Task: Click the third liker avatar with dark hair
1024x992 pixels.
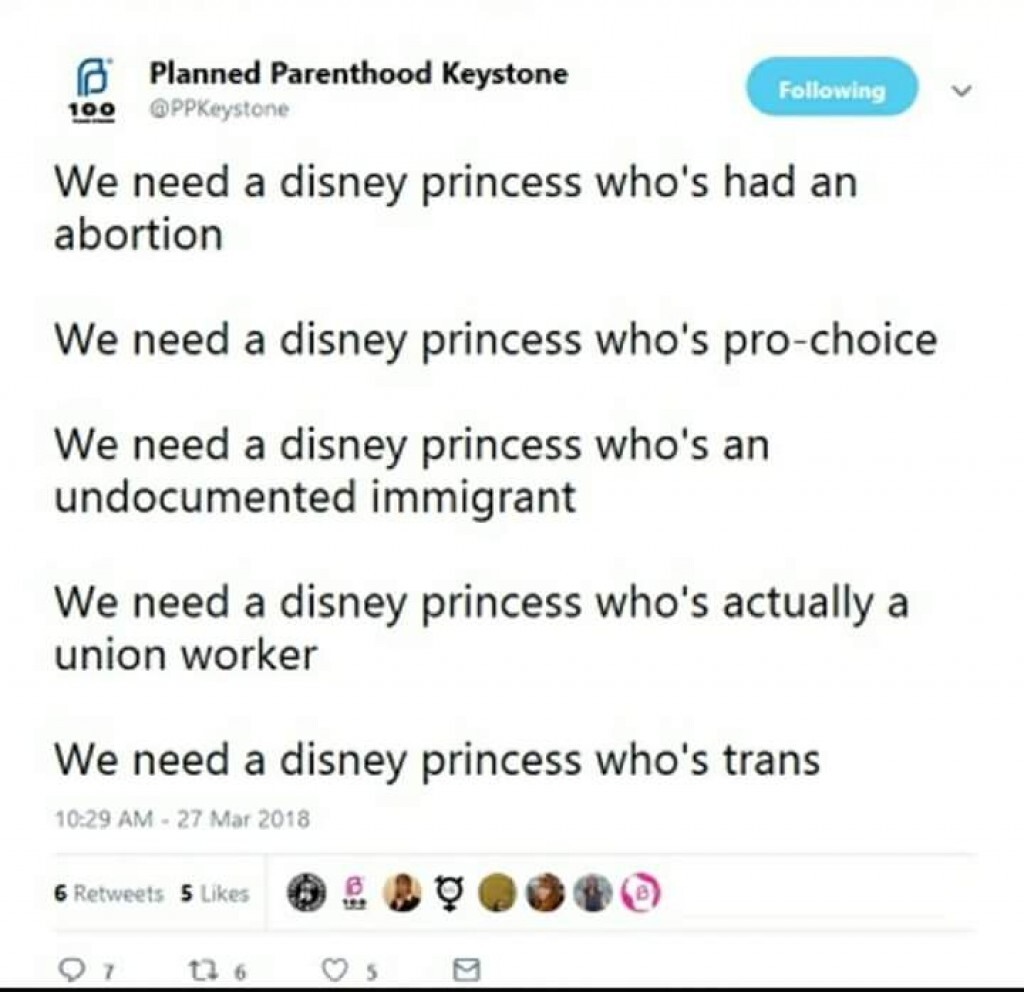Action: click(x=402, y=893)
